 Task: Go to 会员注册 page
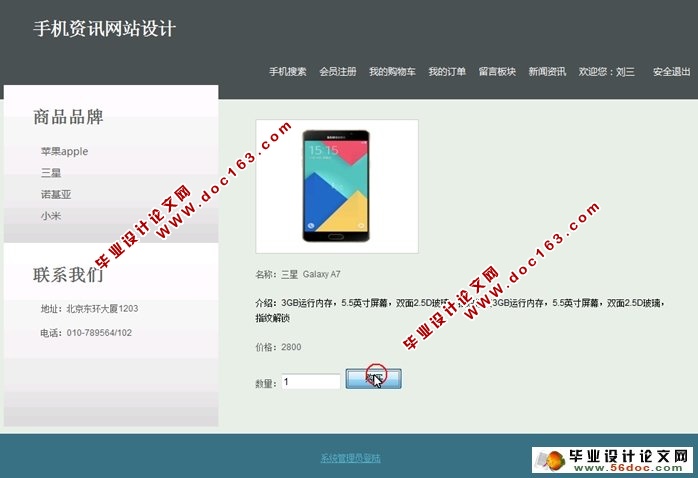pyautogui.click(x=338, y=72)
